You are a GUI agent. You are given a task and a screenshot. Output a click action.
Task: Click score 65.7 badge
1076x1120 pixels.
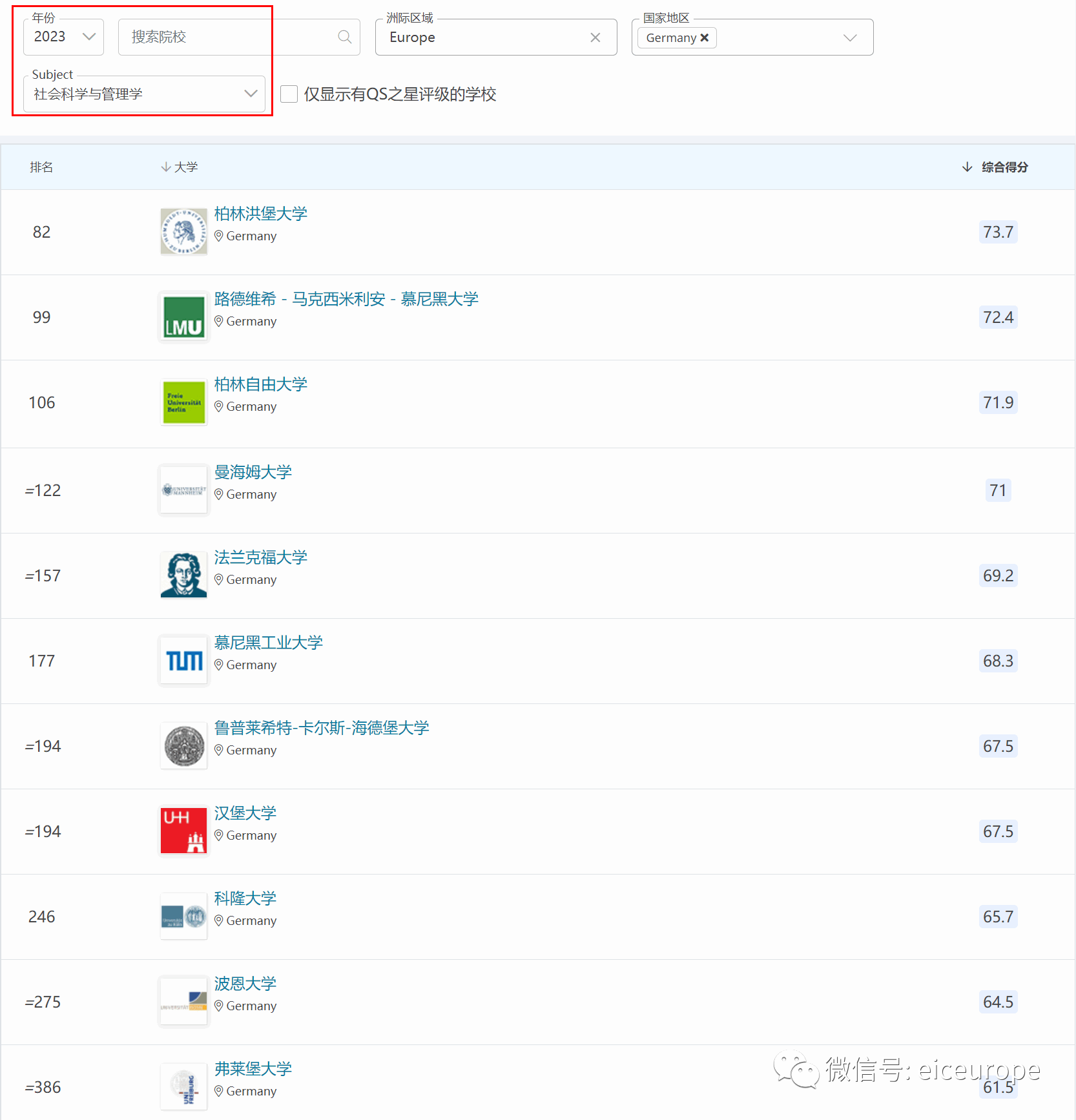point(998,917)
